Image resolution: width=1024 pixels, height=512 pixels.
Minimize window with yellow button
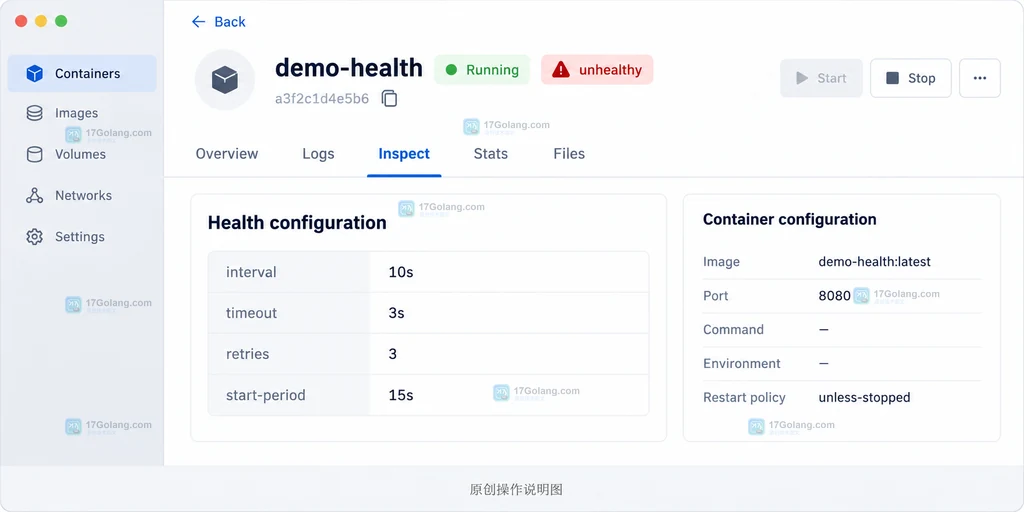(x=41, y=21)
